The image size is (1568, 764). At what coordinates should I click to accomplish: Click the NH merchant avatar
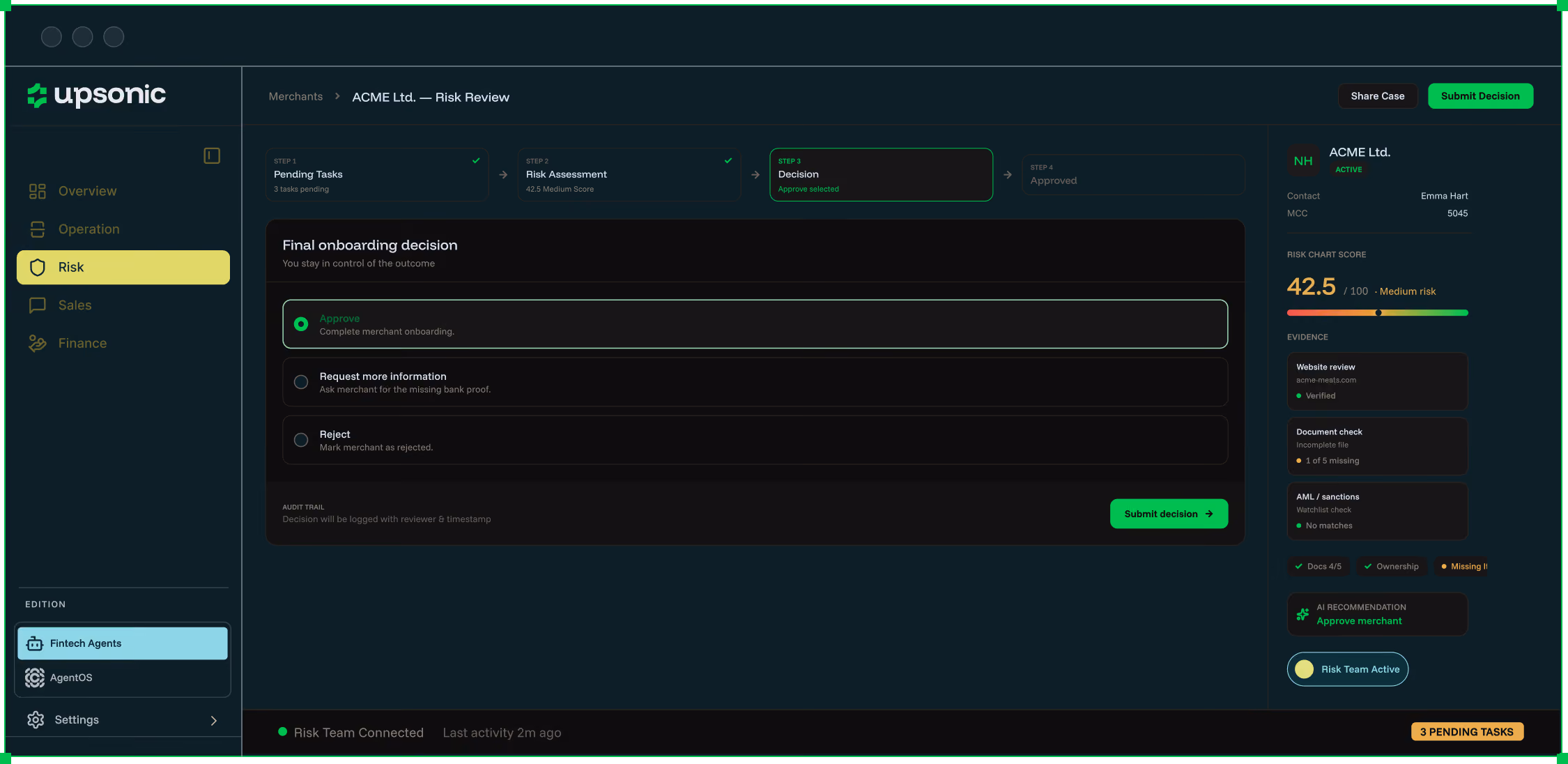tap(1303, 161)
